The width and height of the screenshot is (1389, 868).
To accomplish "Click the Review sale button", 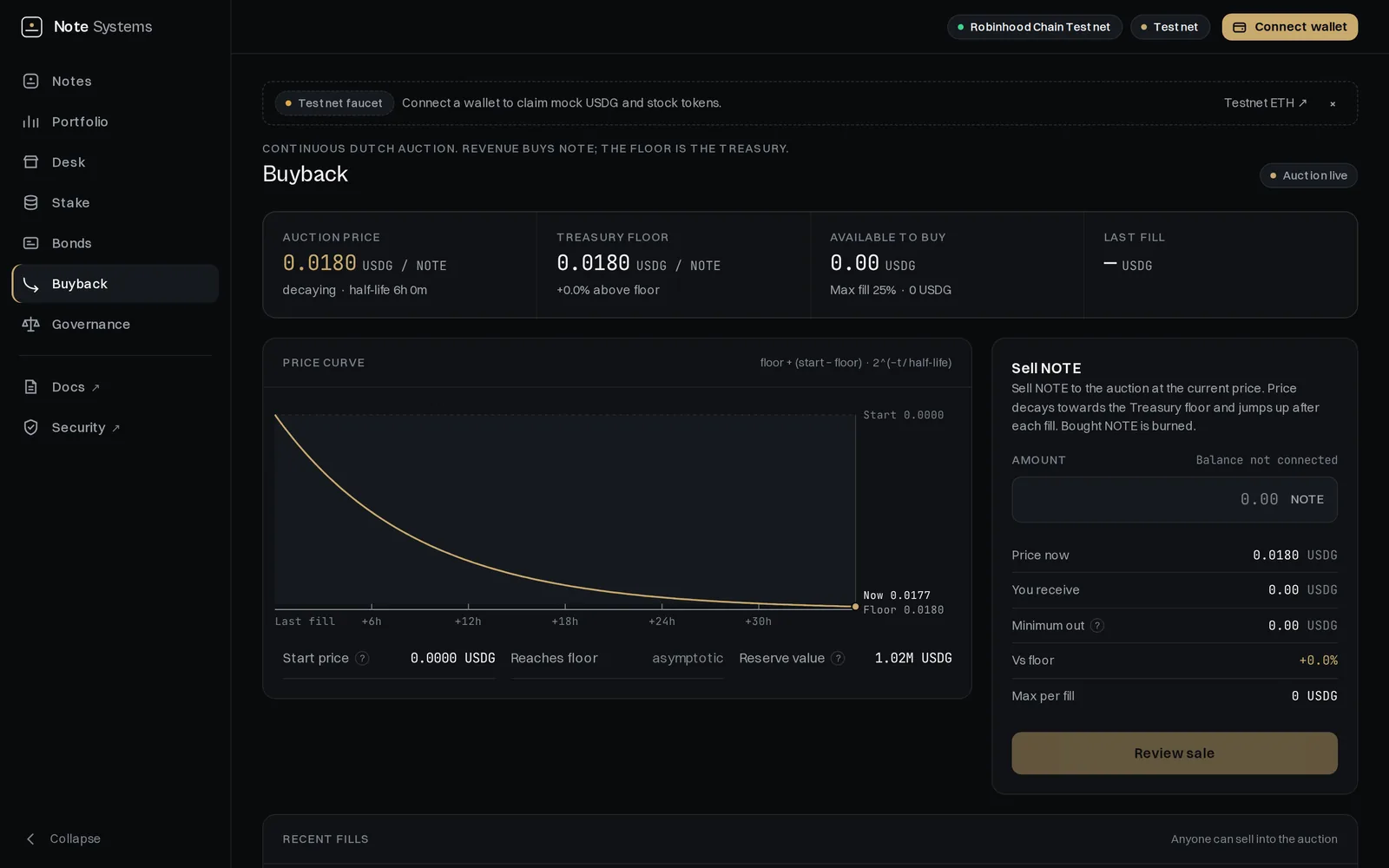I will (x=1174, y=753).
